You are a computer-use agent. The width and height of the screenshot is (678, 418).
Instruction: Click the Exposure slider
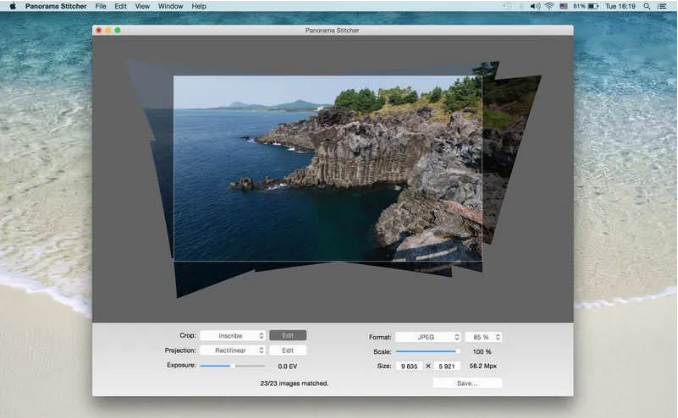click(232, 366)
